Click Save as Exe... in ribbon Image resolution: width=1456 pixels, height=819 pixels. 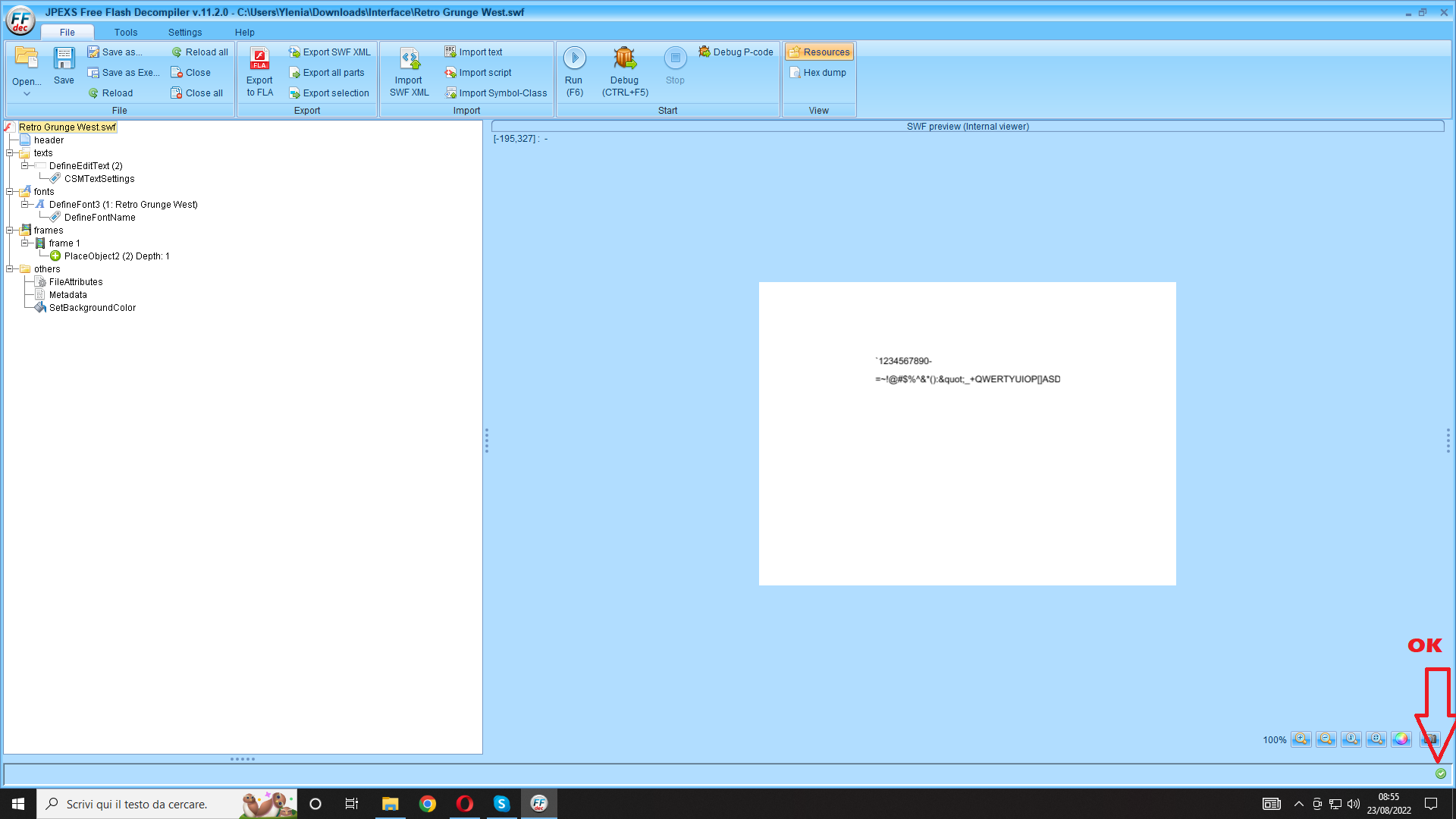click(124, 73)
